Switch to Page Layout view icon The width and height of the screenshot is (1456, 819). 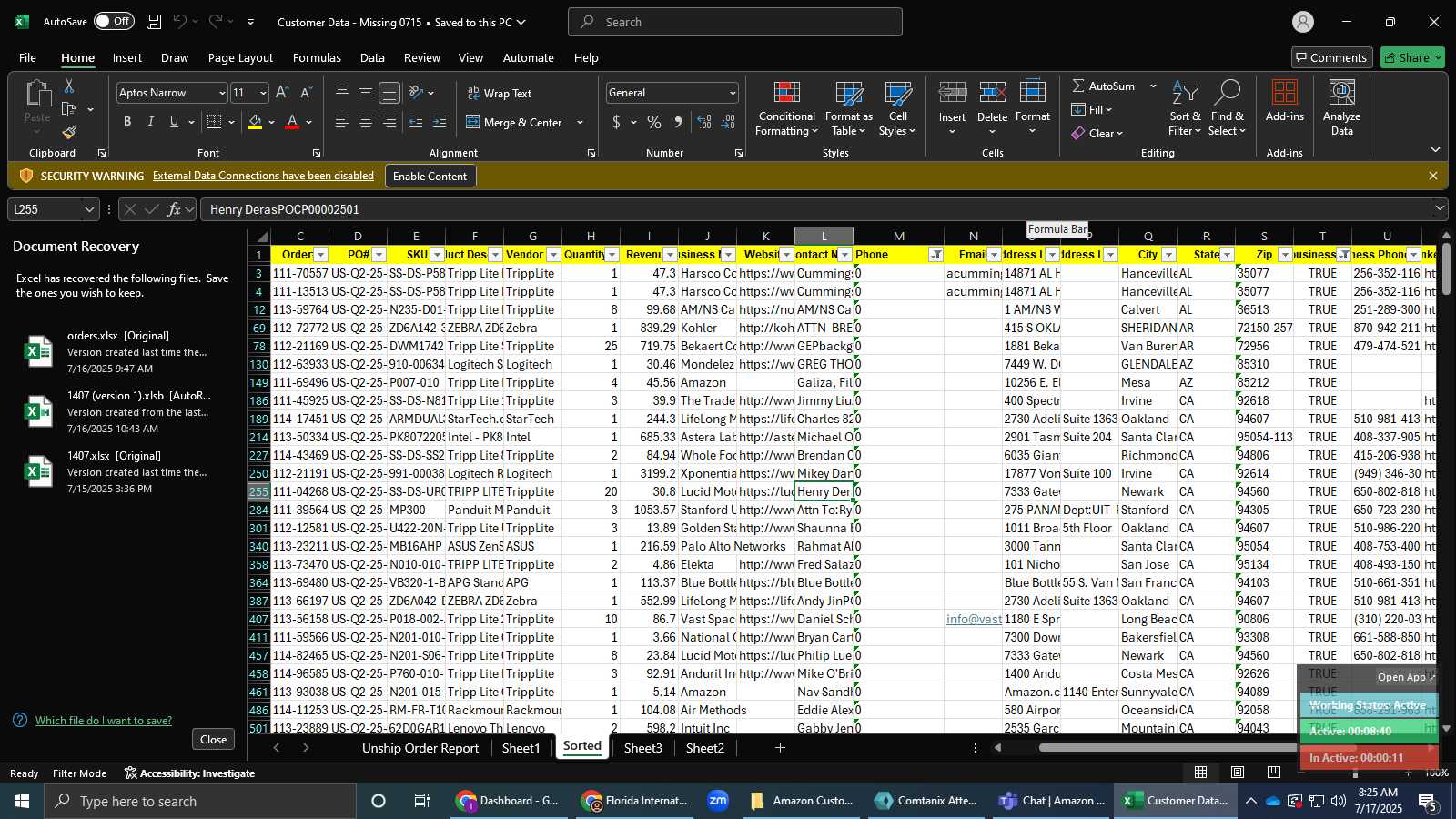(1238, 773)
